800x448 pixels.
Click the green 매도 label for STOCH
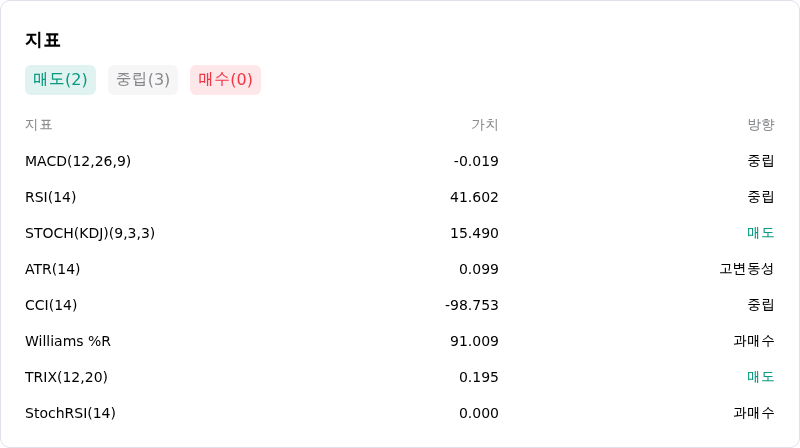tap(761, 233)
